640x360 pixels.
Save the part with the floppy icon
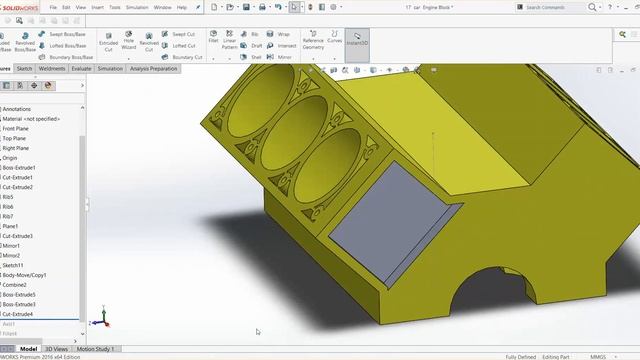246,7
